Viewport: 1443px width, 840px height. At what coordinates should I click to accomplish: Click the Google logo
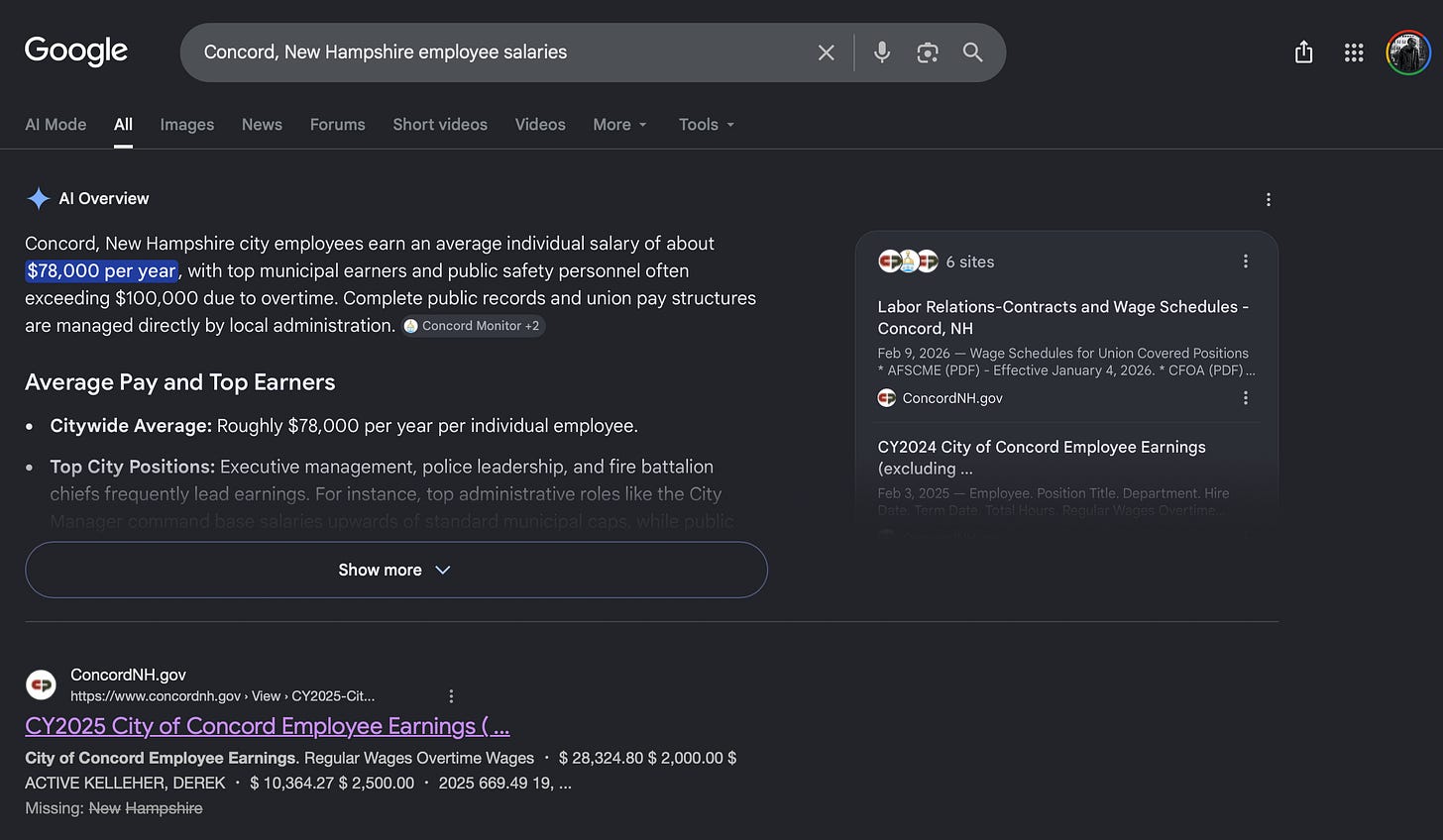(x=76, y=52)
